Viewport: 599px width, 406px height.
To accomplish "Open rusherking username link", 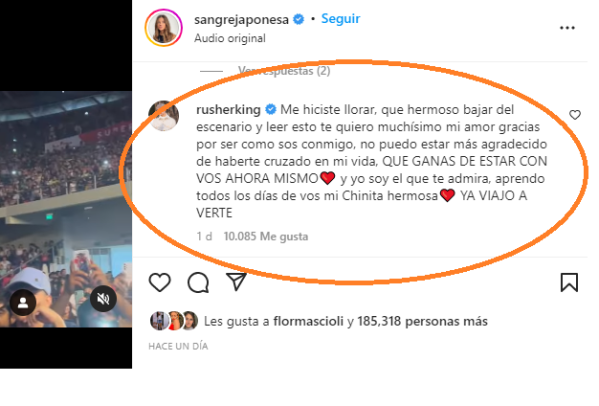I will tap(228, 110).
